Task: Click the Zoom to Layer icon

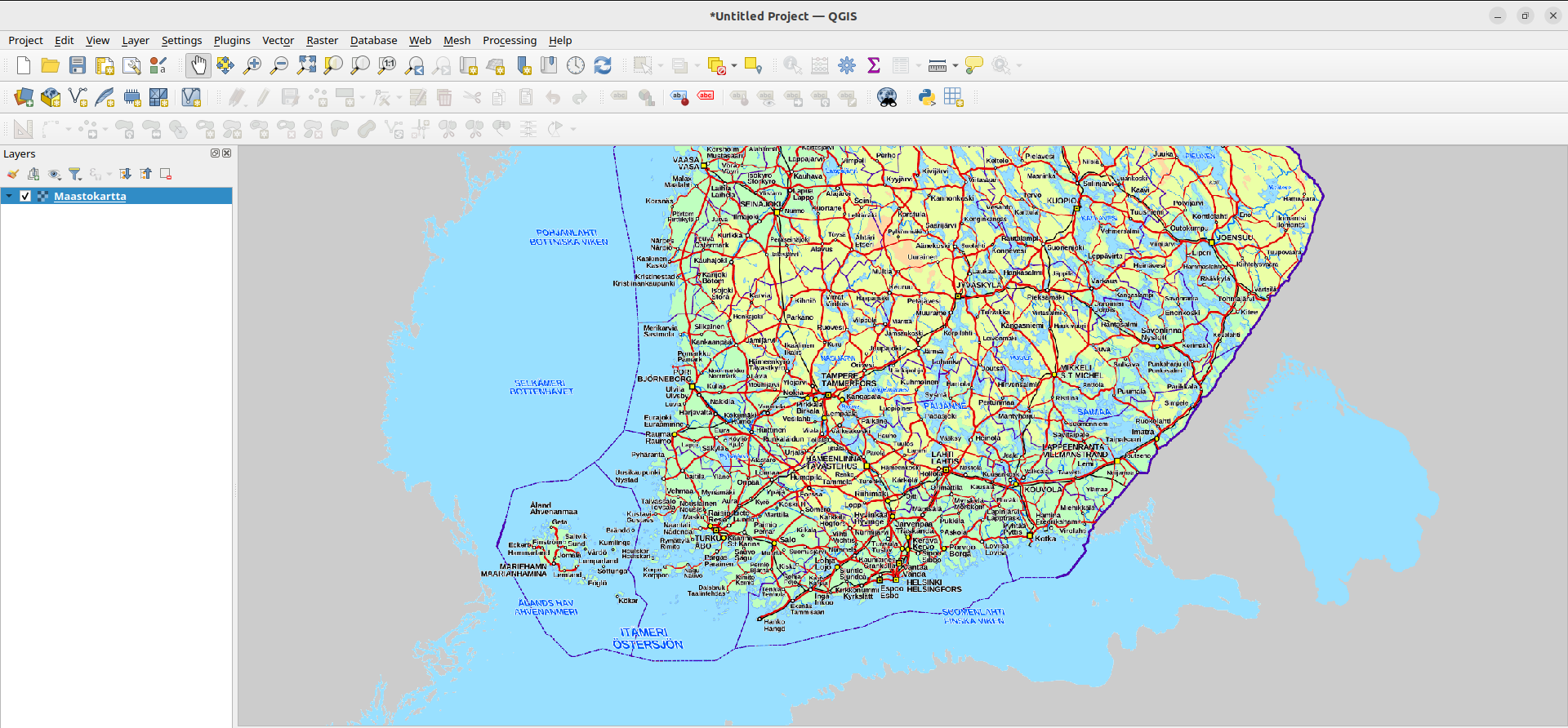Action: (x=360, y=65)
